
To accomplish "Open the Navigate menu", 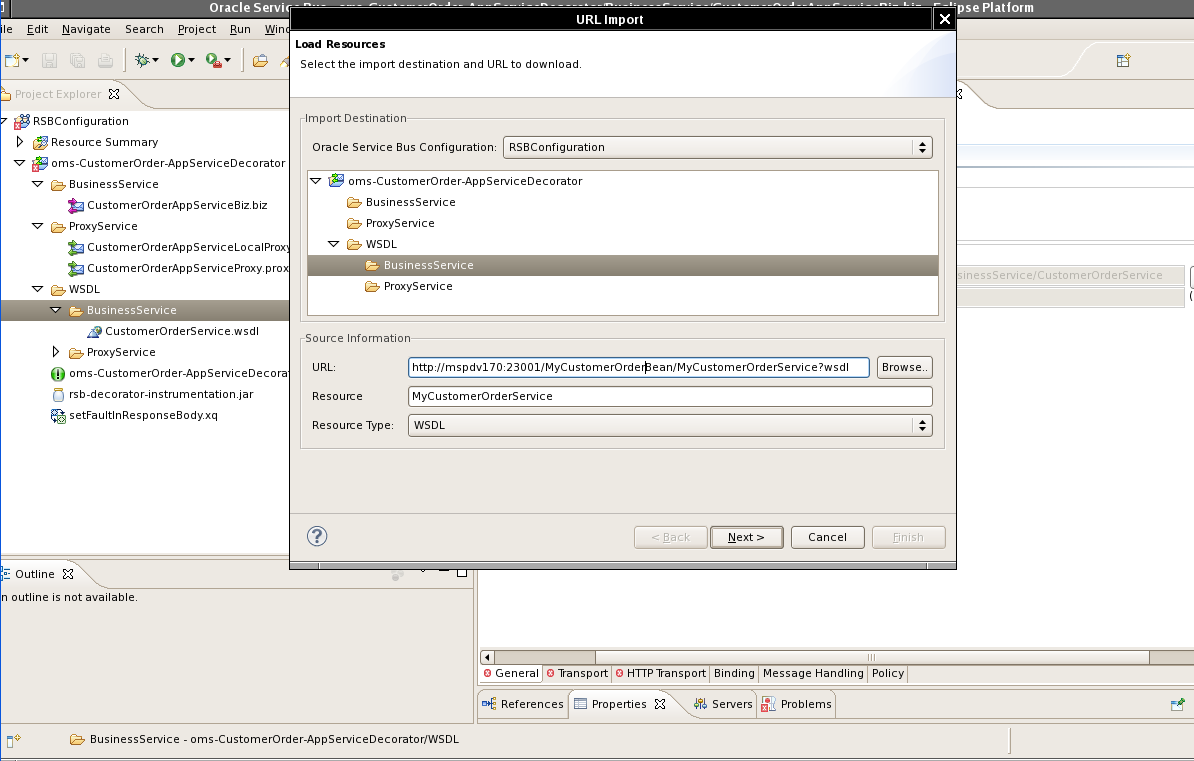I will click(86, 29).
